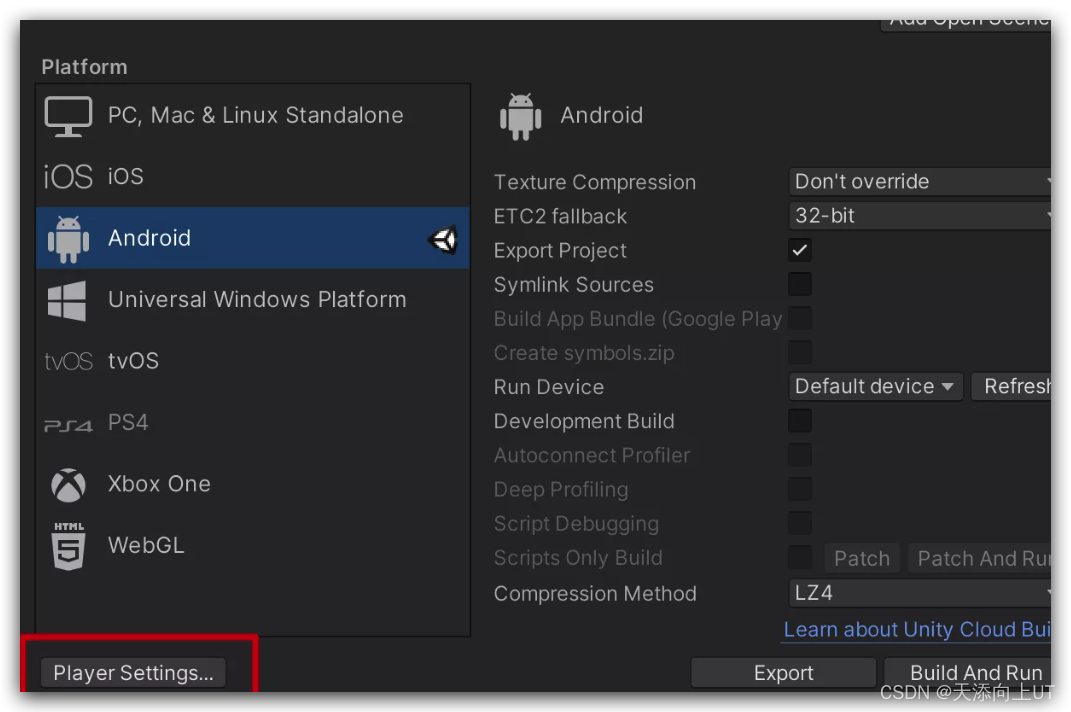Select the iOS platform row
The width and height of the screenshot is (1071, 712).
click(x=253, y=176)
